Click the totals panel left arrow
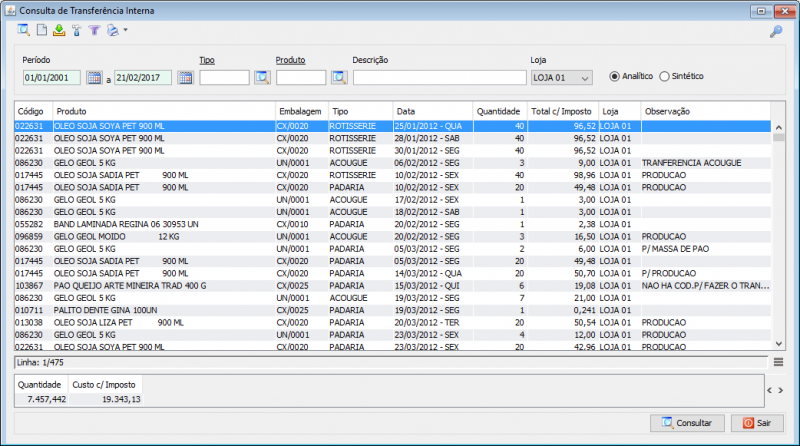Image resolution: width=800 pixels, height=446 pixels. coord(769,390)
